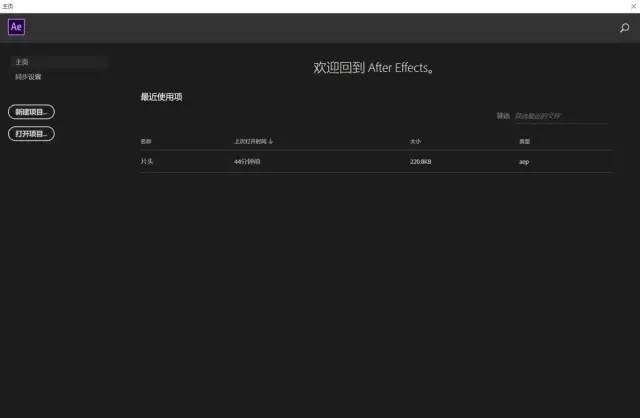Close the home window with X button
Image resolution: width=640 pixels, height=418 pixels.
pos(633,6)
